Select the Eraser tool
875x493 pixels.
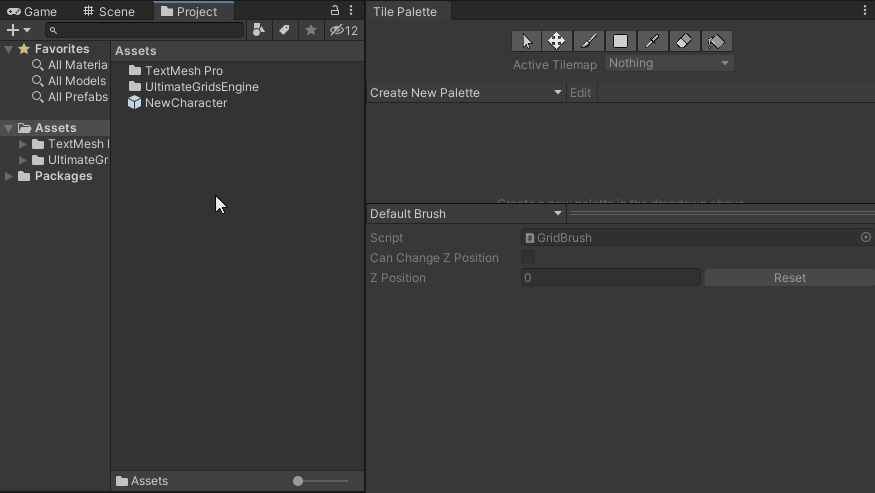pos(684,41)
